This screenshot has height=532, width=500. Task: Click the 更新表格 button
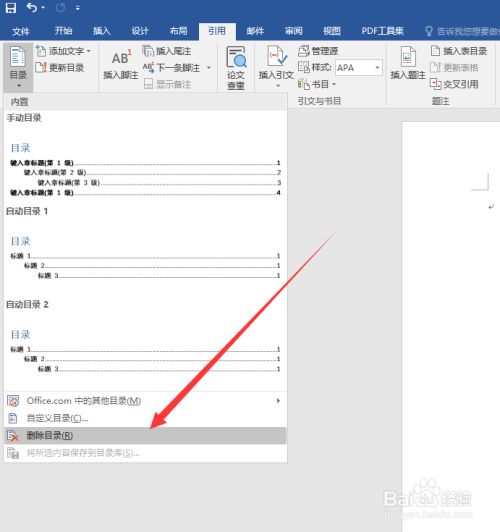pyautogui.click(x=454, y=68)
